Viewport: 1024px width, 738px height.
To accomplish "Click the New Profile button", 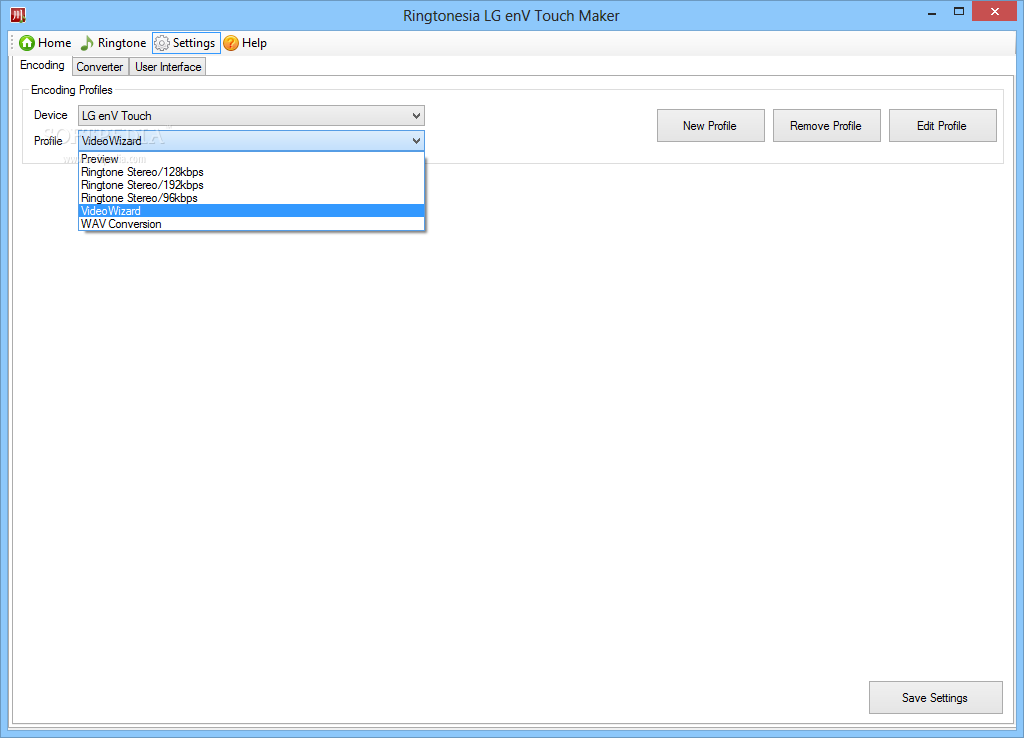I will [711, 125].
